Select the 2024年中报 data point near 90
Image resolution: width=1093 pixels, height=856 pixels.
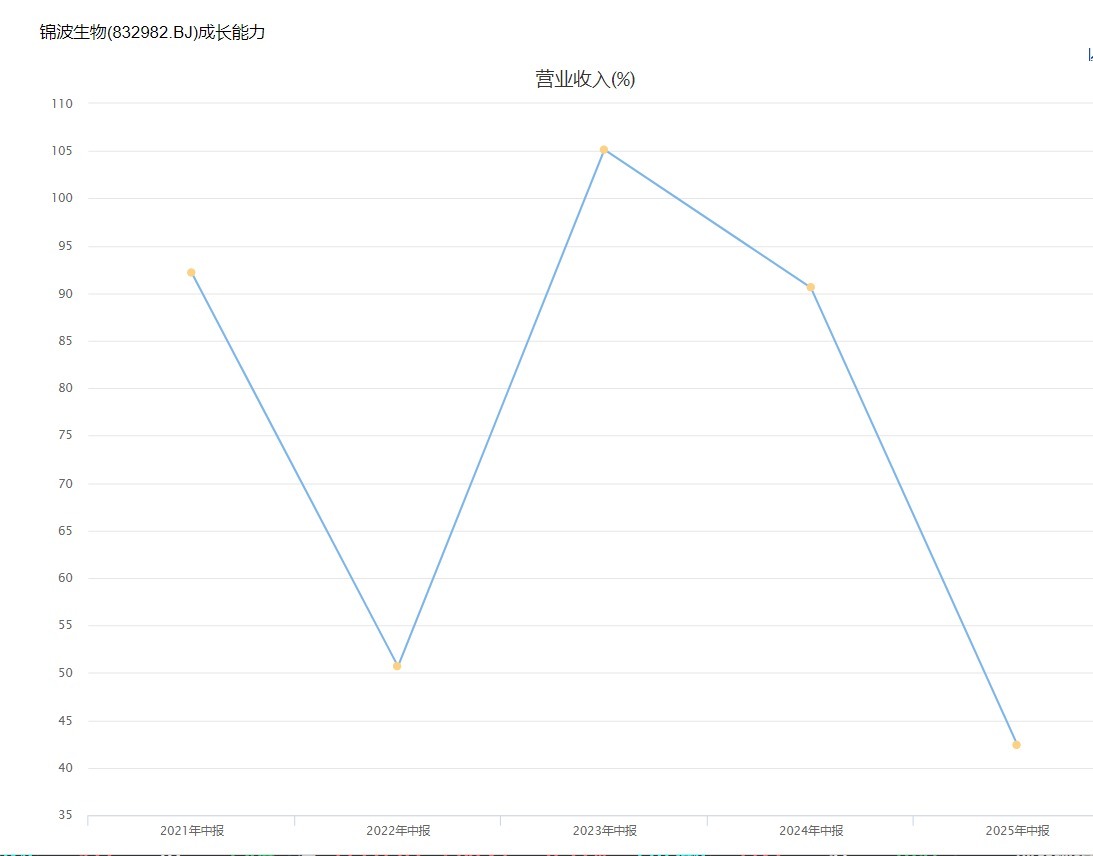pyautogui.click(x=810, y=287)
